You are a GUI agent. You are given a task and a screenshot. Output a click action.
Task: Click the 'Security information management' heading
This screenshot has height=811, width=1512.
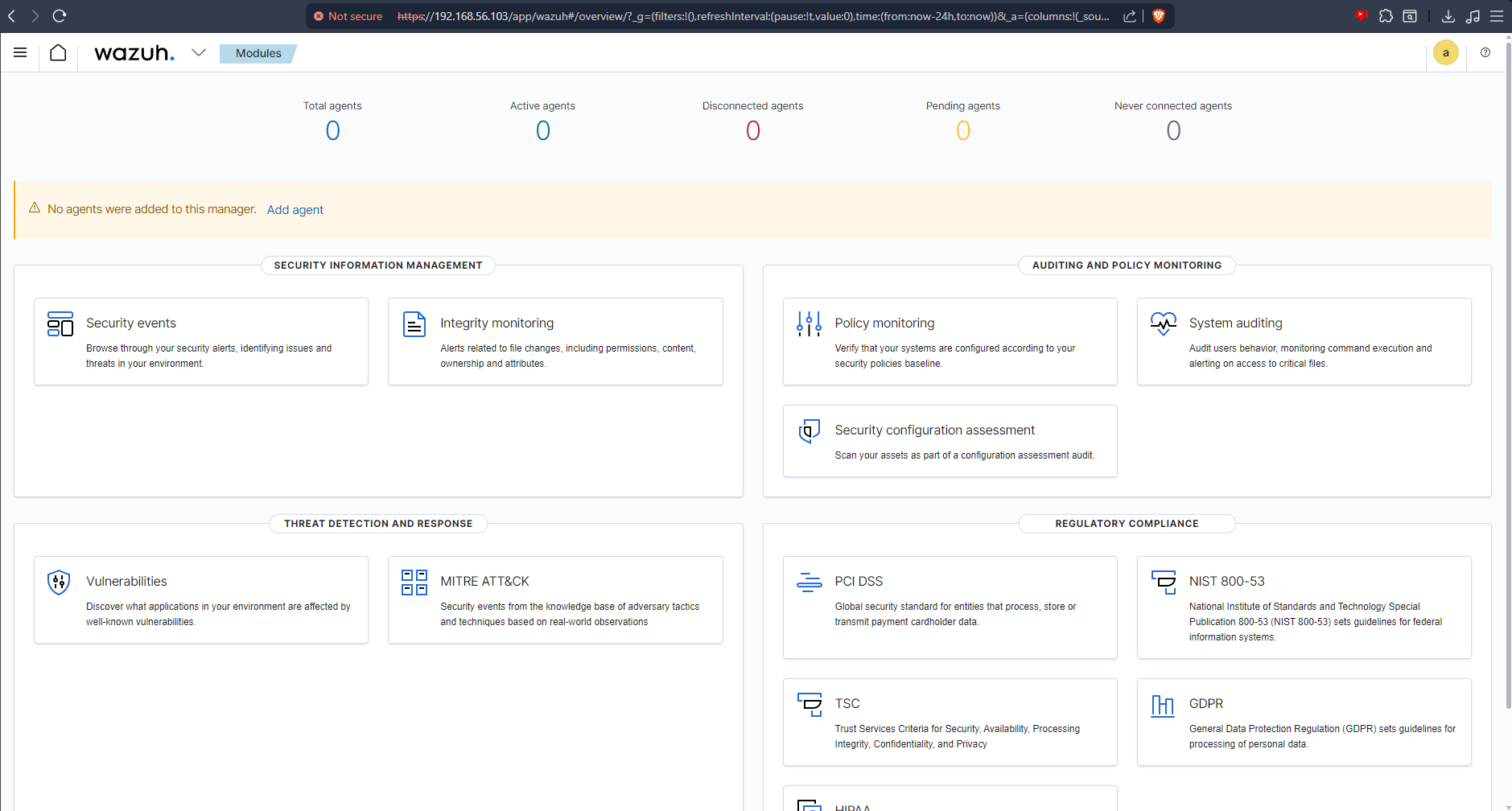[378, 266]
